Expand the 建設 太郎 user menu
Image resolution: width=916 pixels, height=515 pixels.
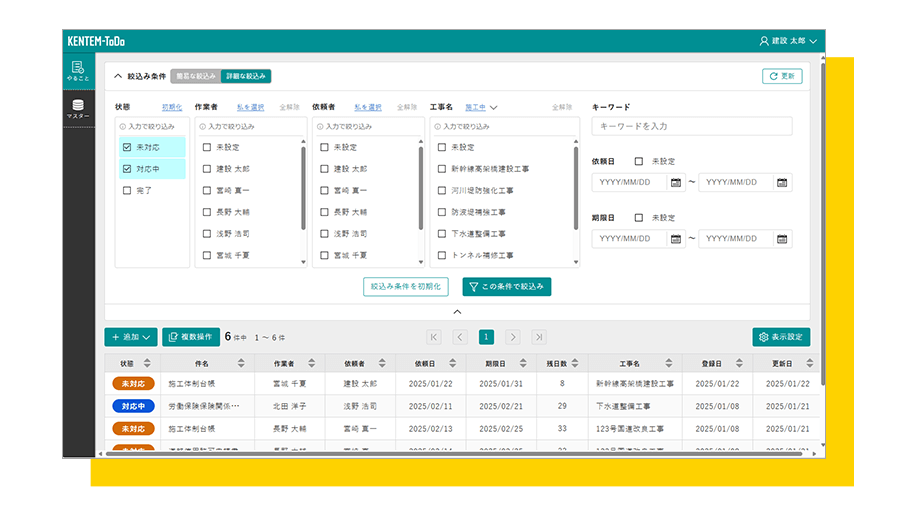788,41
